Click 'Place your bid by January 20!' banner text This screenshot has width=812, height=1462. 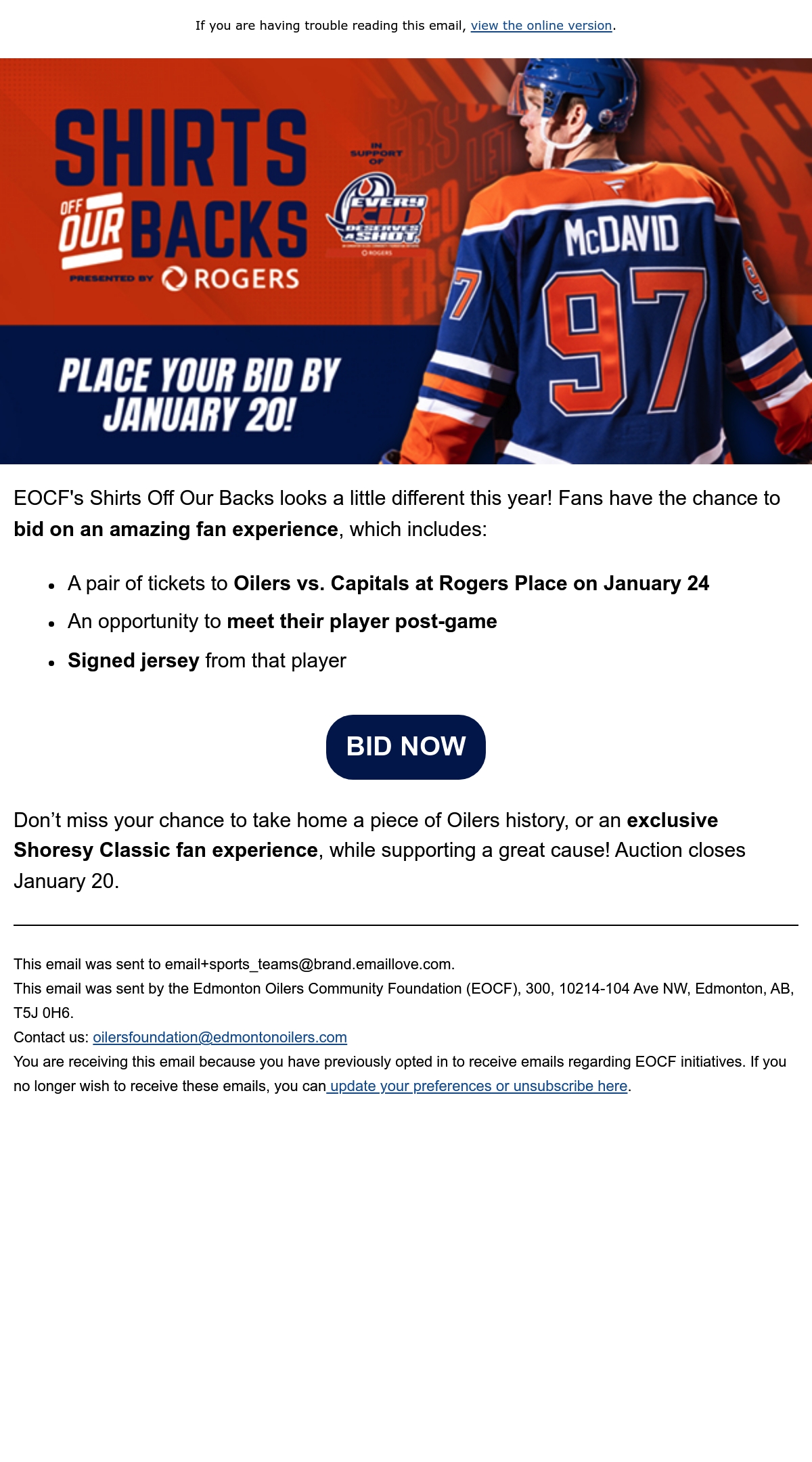tap(200, 394)
